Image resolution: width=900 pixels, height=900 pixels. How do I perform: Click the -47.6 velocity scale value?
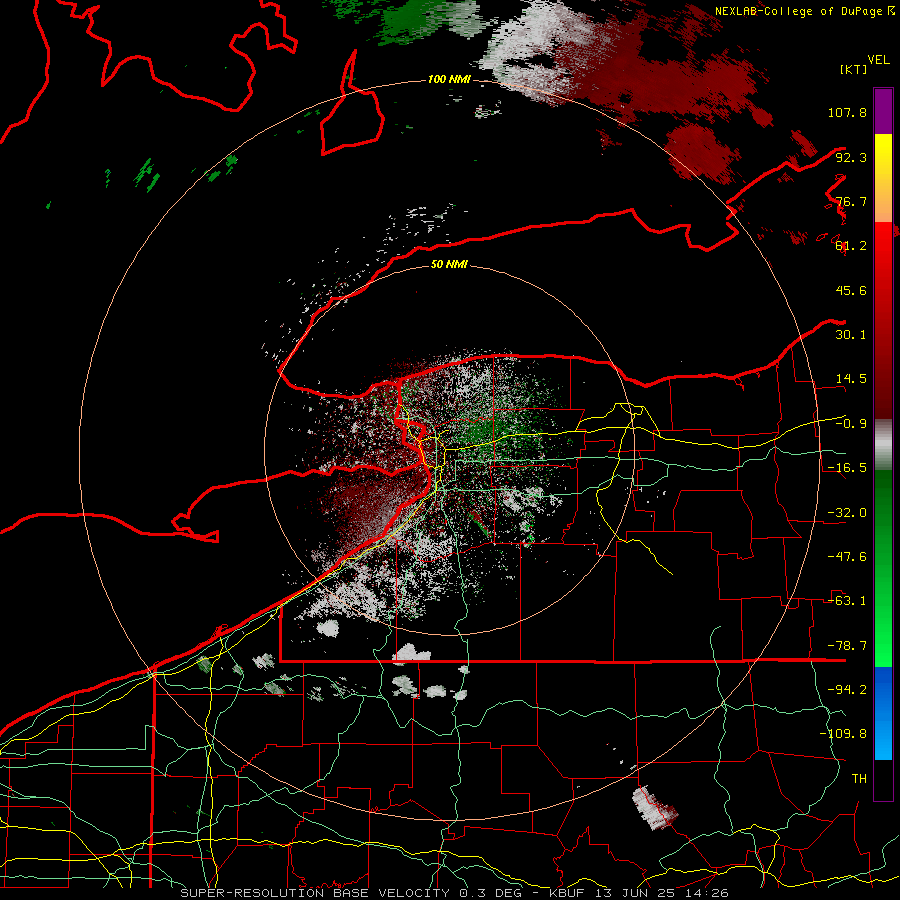[847, 557]
